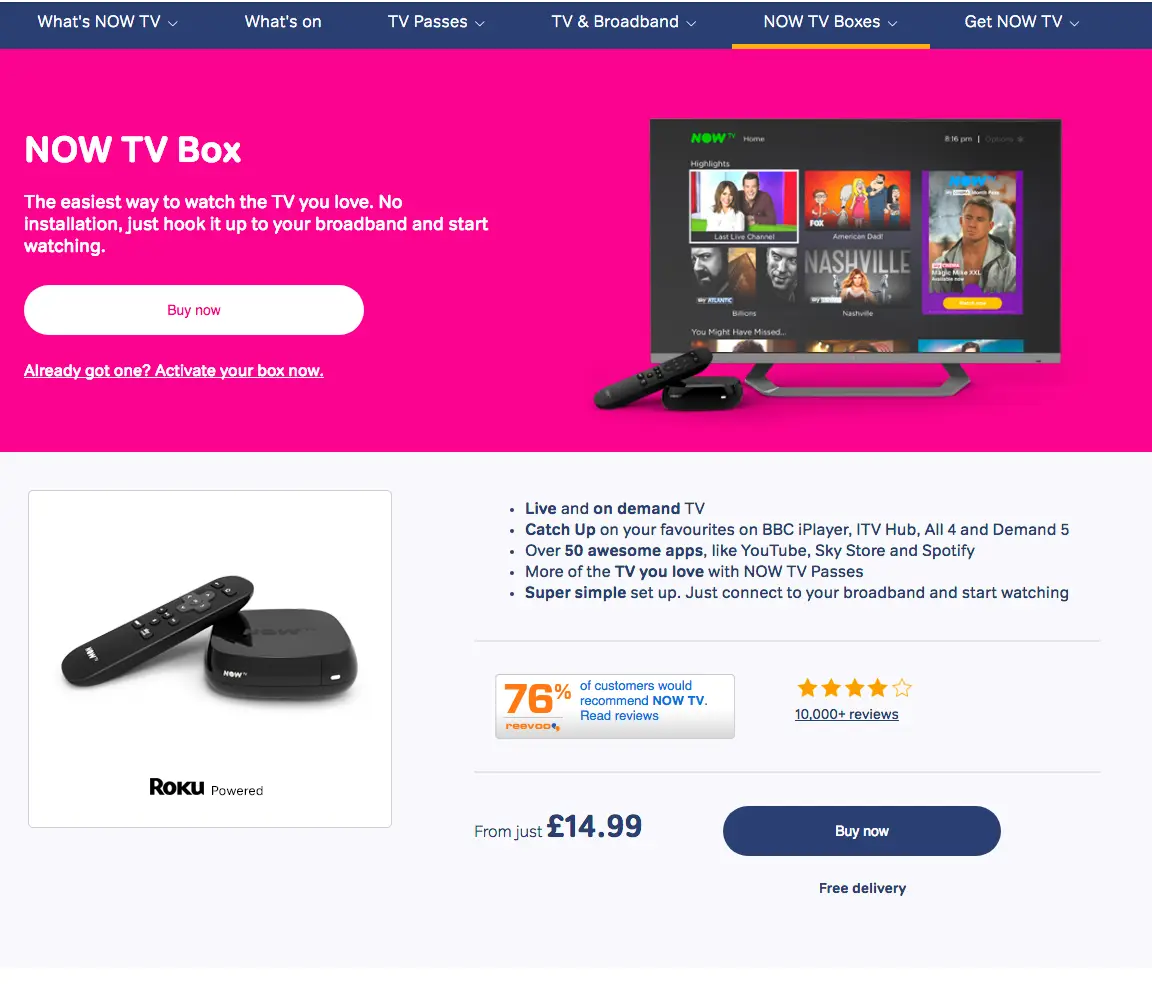The height and width of the screenshot is (984, 1152).
Task: Click the Read reviews link
Action: (x=619, y=716)
